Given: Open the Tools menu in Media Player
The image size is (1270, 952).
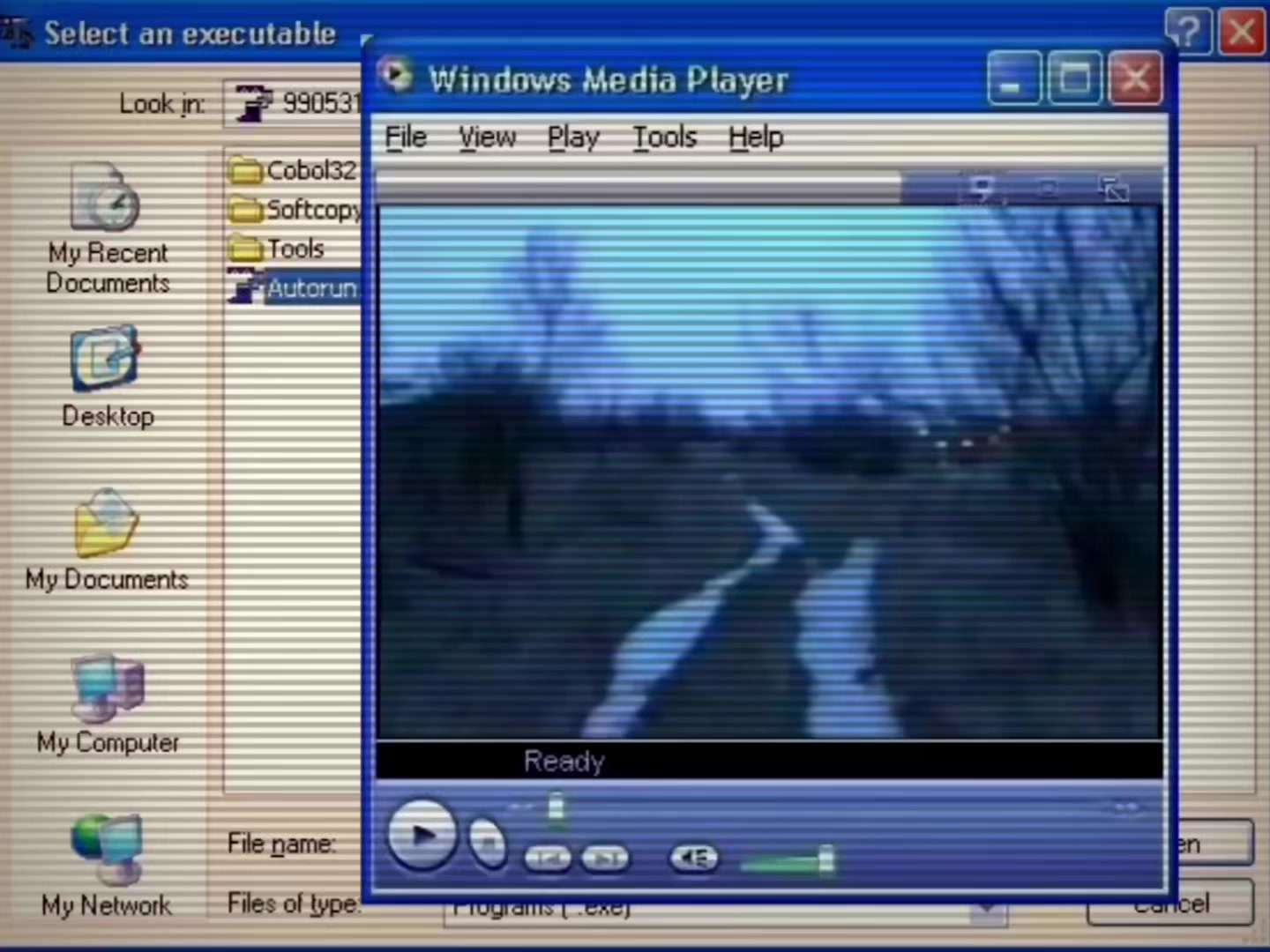Looking at the screenshot, I should (665, 138).
